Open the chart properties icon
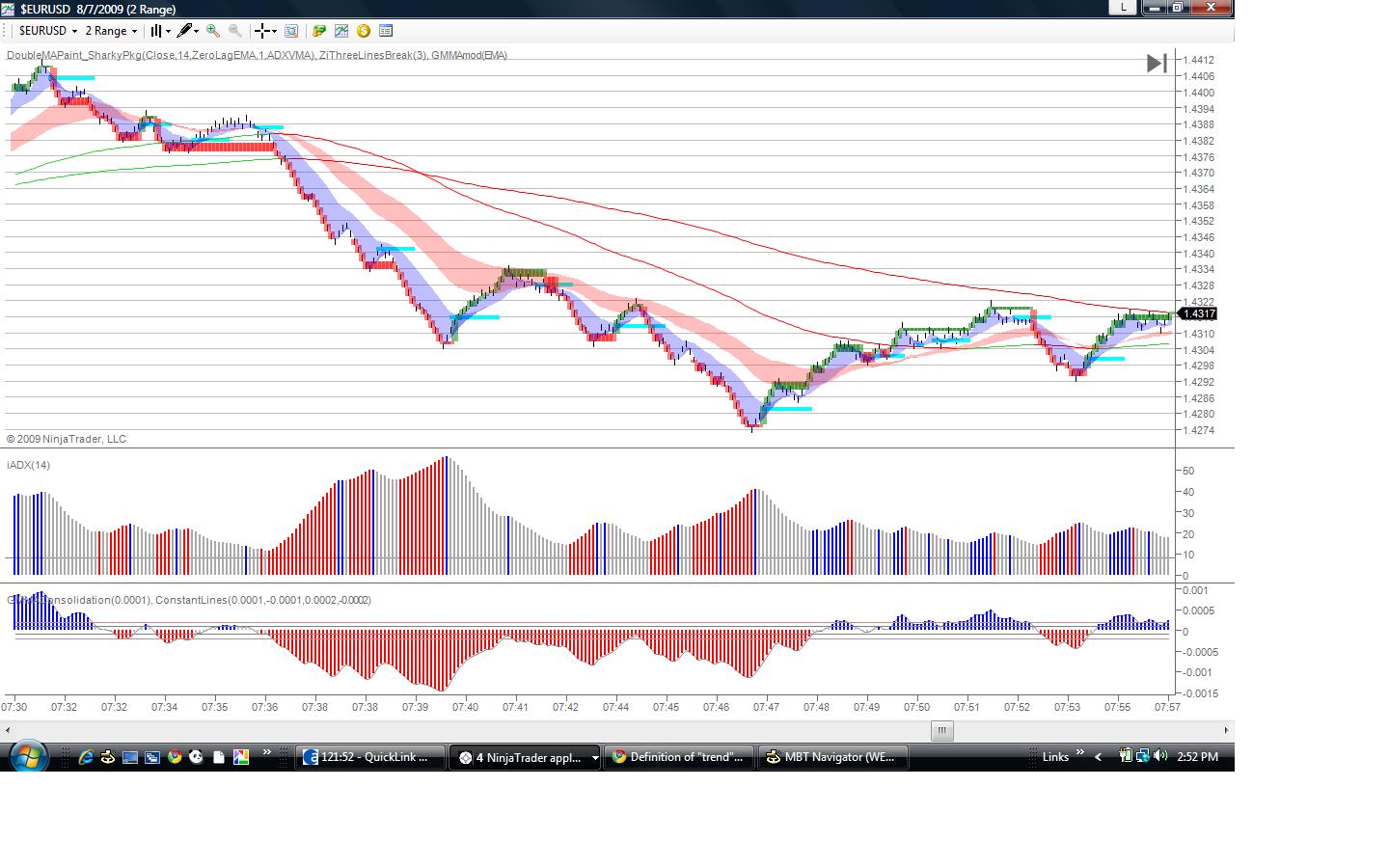The width and height of the screenshot is (1389, 868). 291,31
